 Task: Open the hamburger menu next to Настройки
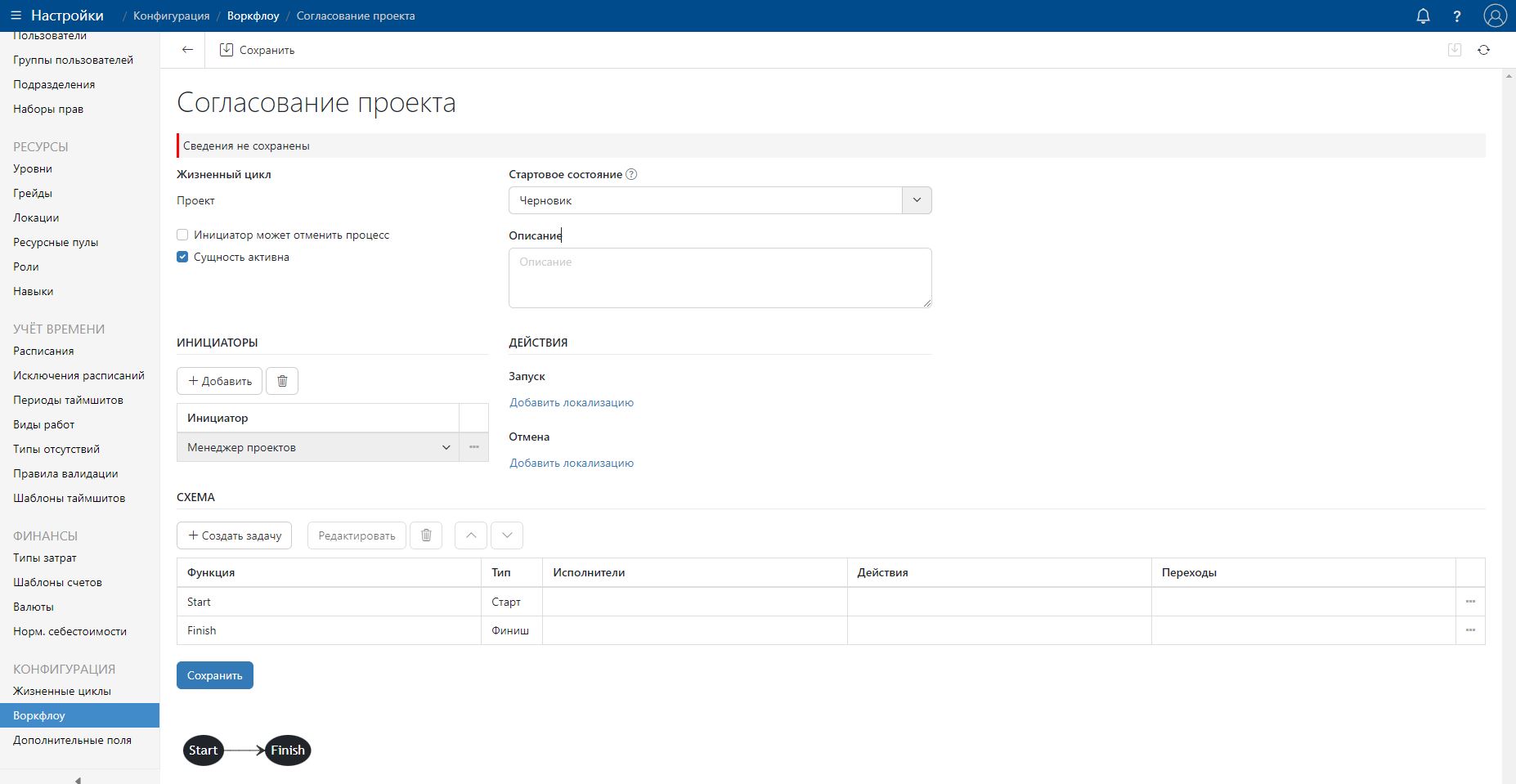[16, 16]
